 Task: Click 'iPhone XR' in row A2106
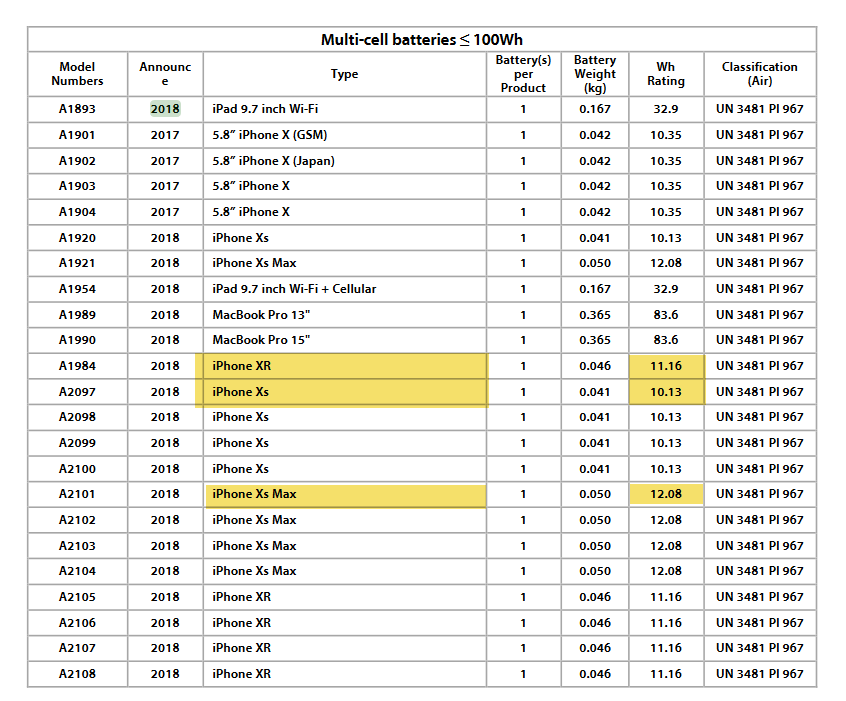[x=241, y=623]
